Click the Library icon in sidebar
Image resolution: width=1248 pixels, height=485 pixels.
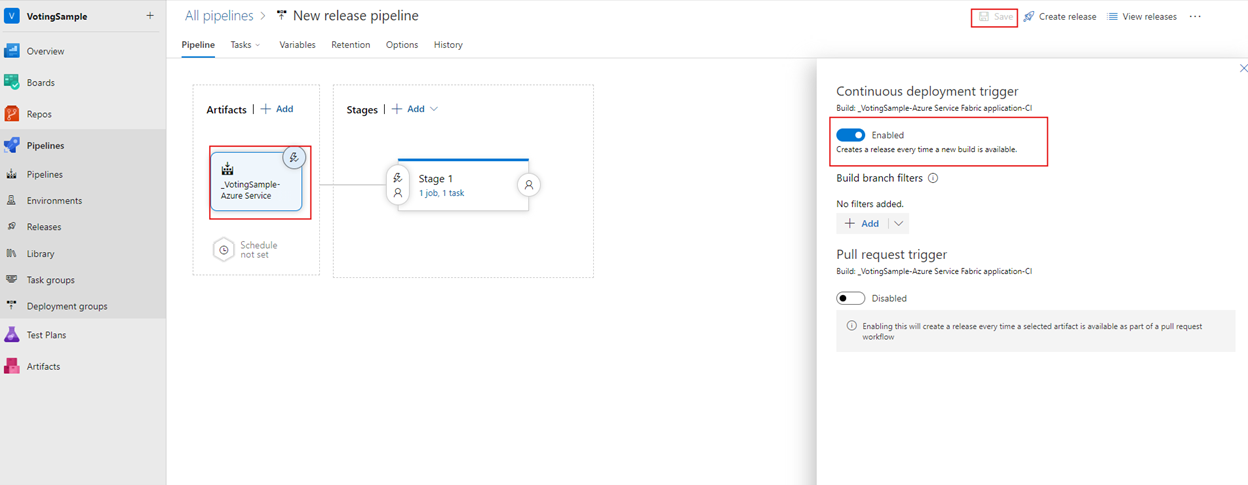click(x=12, y=253)
